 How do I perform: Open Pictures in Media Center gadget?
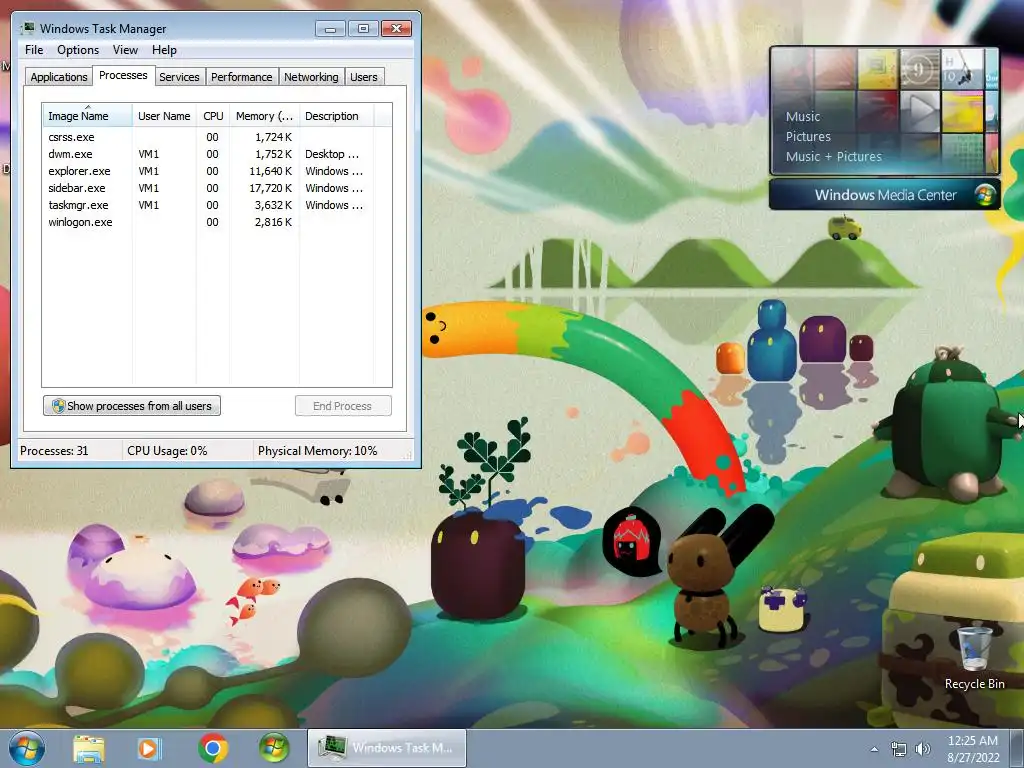pos(808,136)
